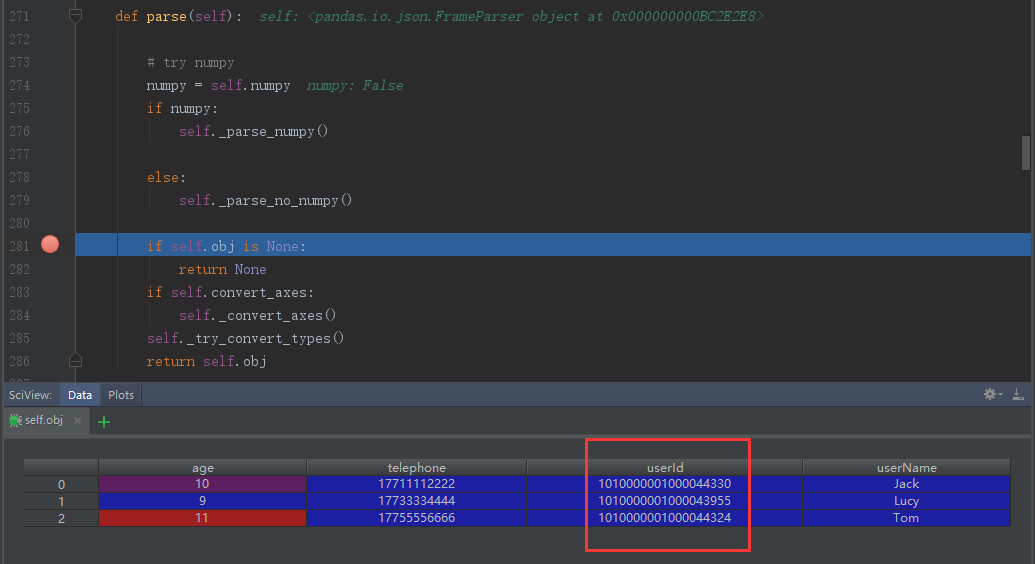Click the editor vertical scrollbar thumb
Screen dimensions: 1035x564
[1025, 153]
